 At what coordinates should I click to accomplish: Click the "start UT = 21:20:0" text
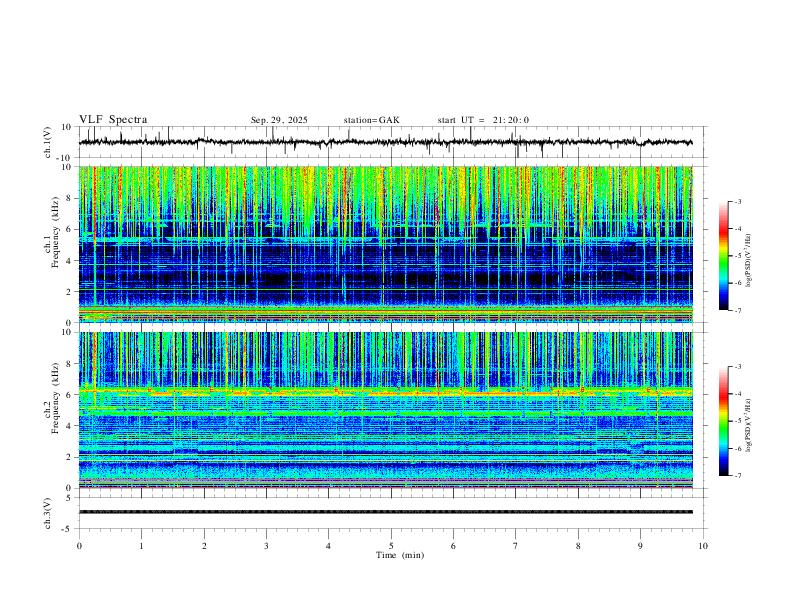[x=483, y=120]
